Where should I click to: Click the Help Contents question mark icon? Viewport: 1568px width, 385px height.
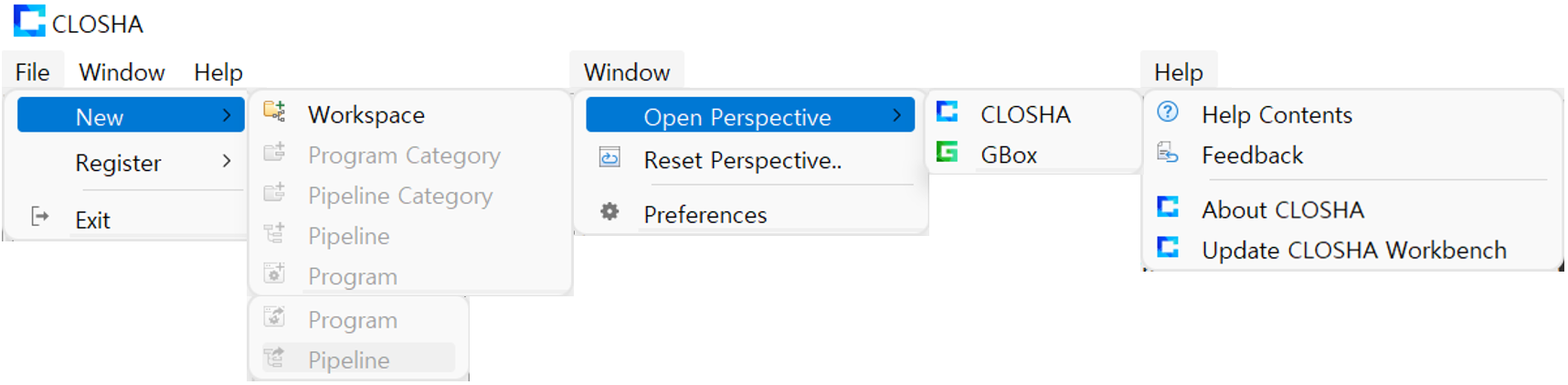click(x=1168, y=112)
